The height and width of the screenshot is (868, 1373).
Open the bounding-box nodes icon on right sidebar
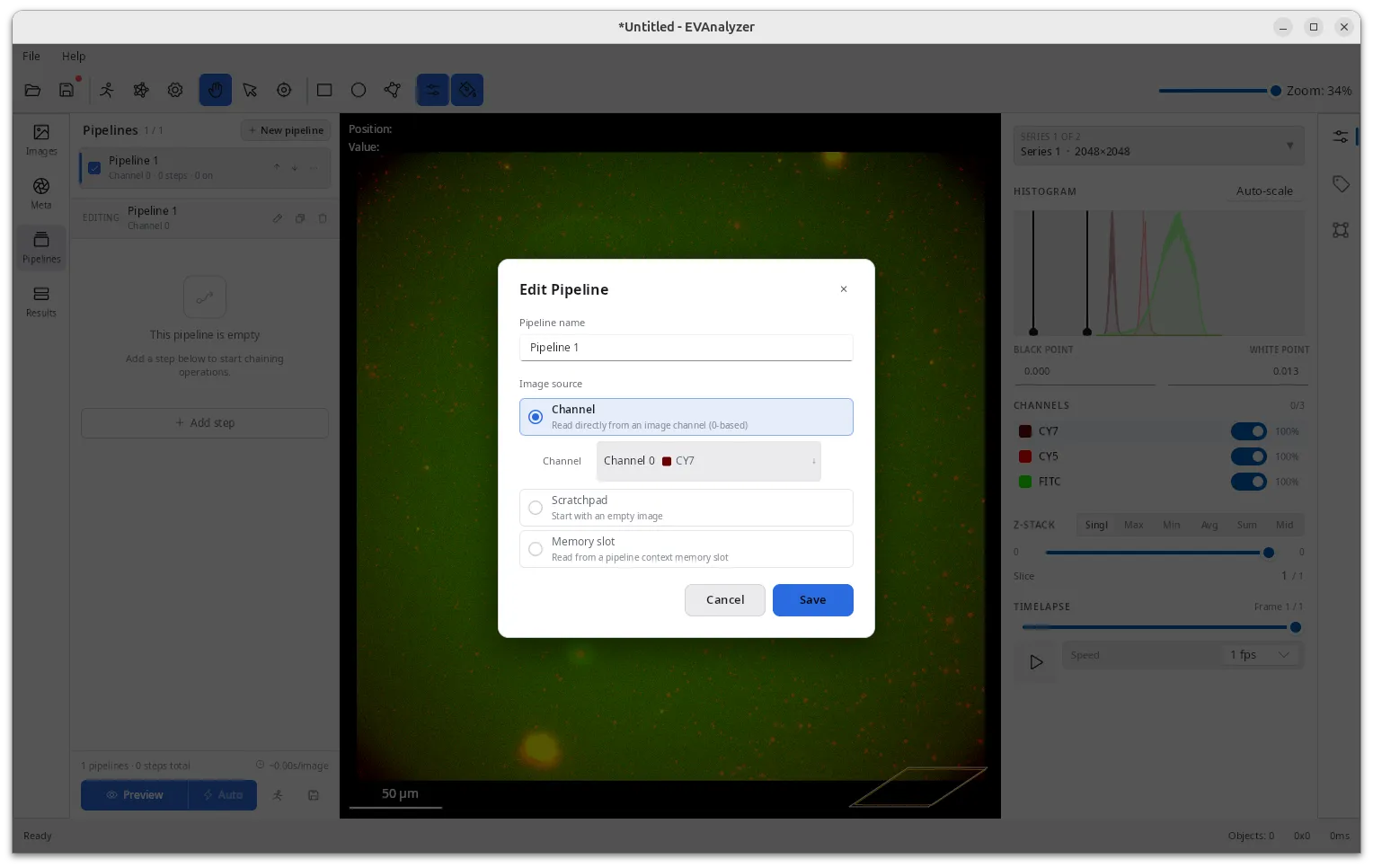[1341, 230]
